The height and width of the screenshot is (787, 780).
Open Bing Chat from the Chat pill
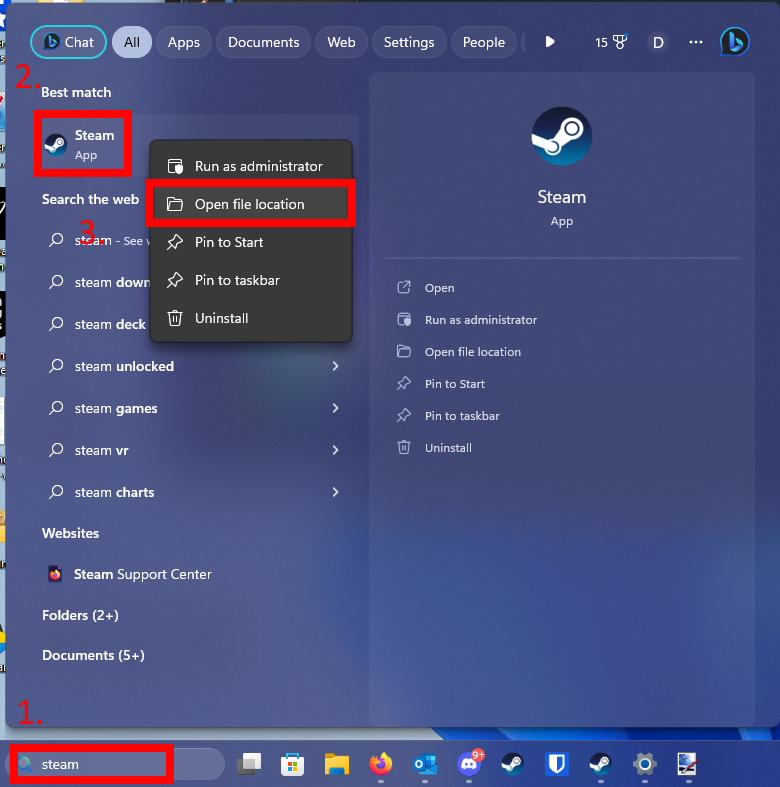tap(68, 42)
